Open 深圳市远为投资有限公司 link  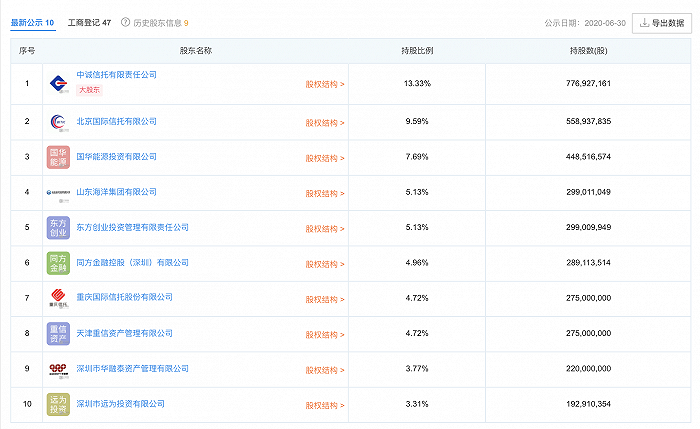click(x=121, y=404)
